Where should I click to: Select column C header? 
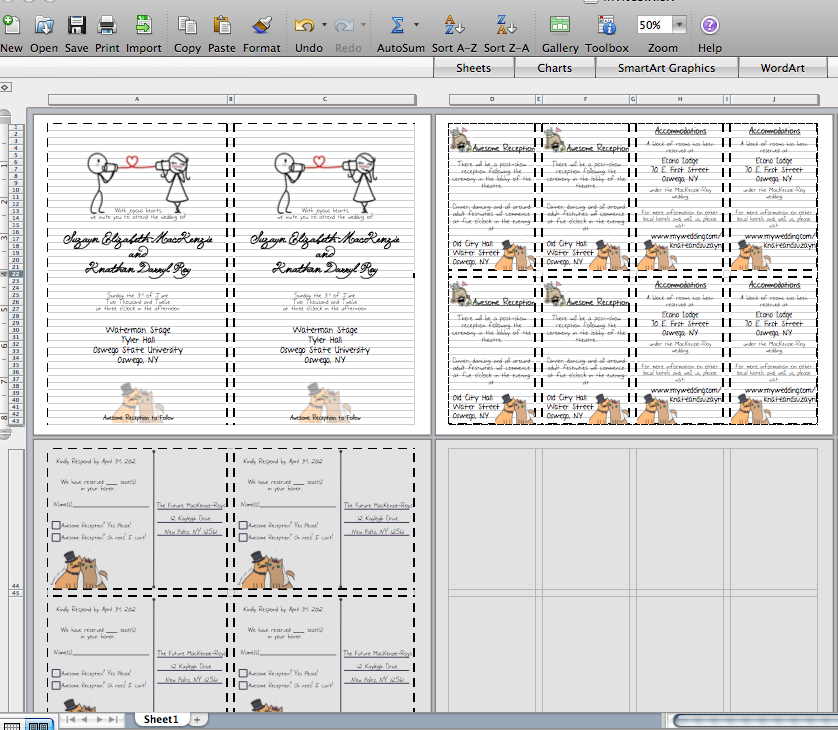[325, 99]
